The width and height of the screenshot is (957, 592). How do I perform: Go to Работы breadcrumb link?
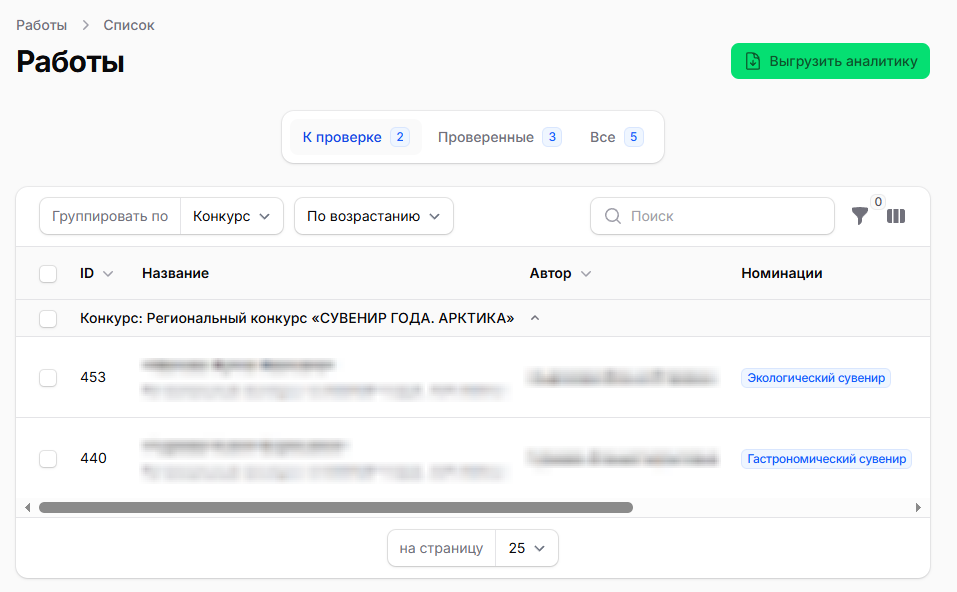pyautogui.click(x=42, y=25)
